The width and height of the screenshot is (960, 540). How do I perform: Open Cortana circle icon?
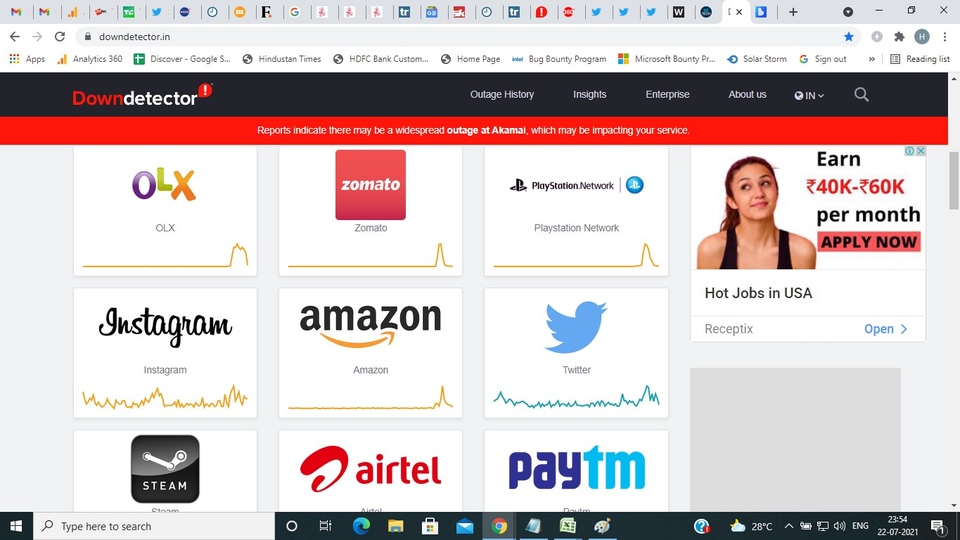(291, 526)
